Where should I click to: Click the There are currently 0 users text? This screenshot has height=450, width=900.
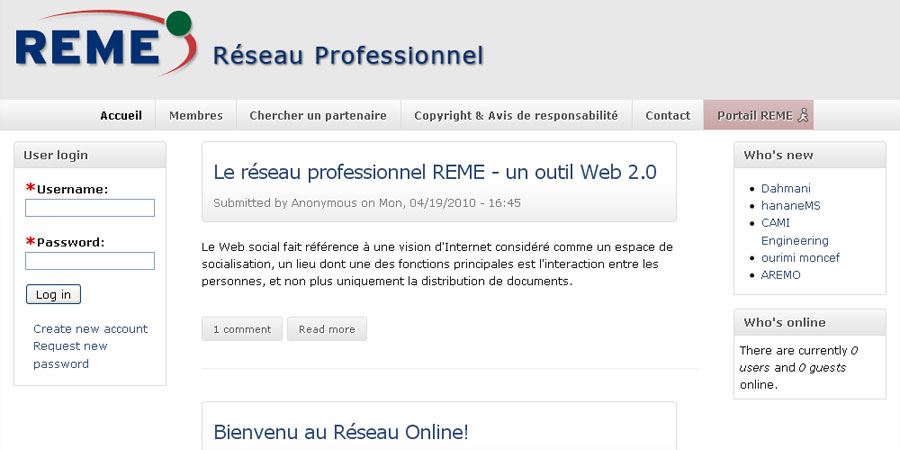point(798,367)
